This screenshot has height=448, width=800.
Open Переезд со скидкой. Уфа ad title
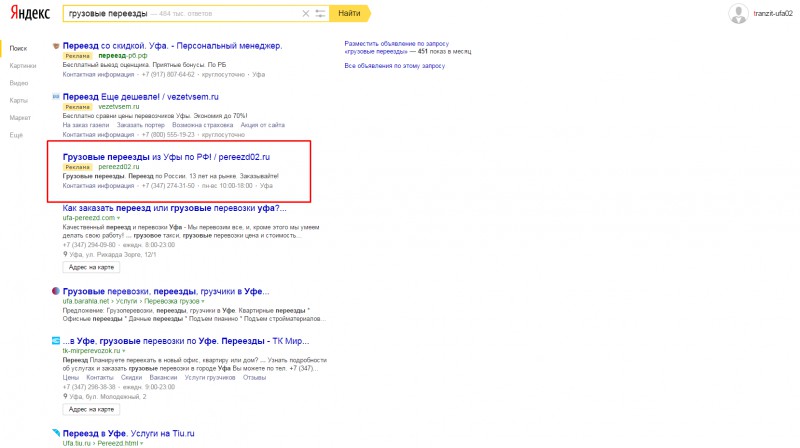172,45
